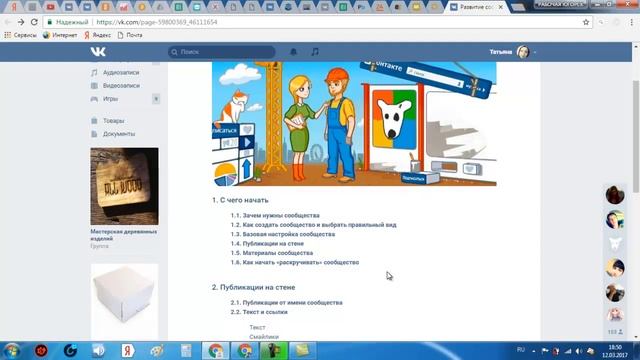This screenshot has width=640, height=360.
Task: Click the 'Текст' sub-item link
Action: [257, 327]
